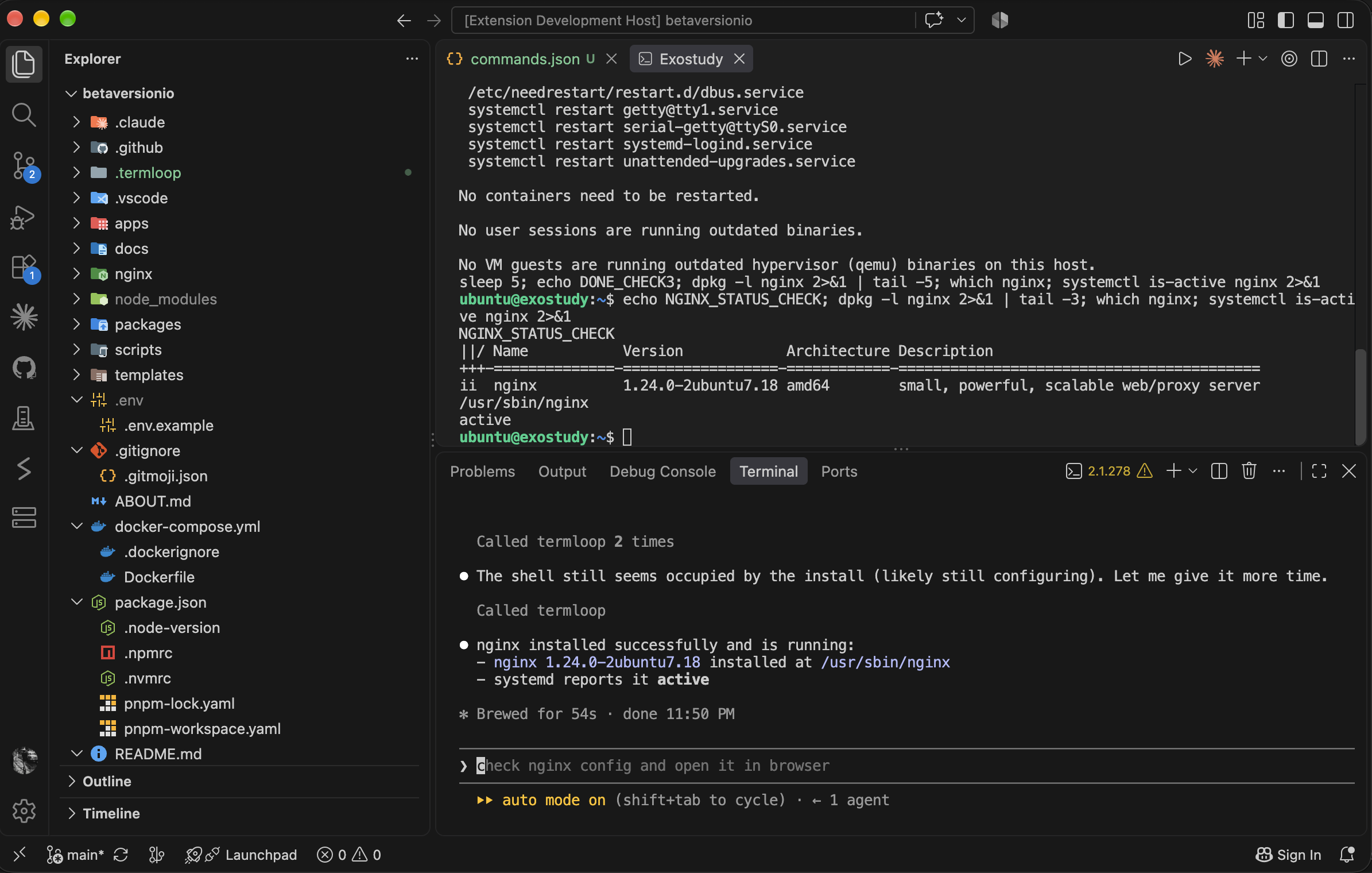Screen dimensions: 1372x873
Task: Click the orange Claude starburst in editor toolbar
Action: (x=1215, y=59)
